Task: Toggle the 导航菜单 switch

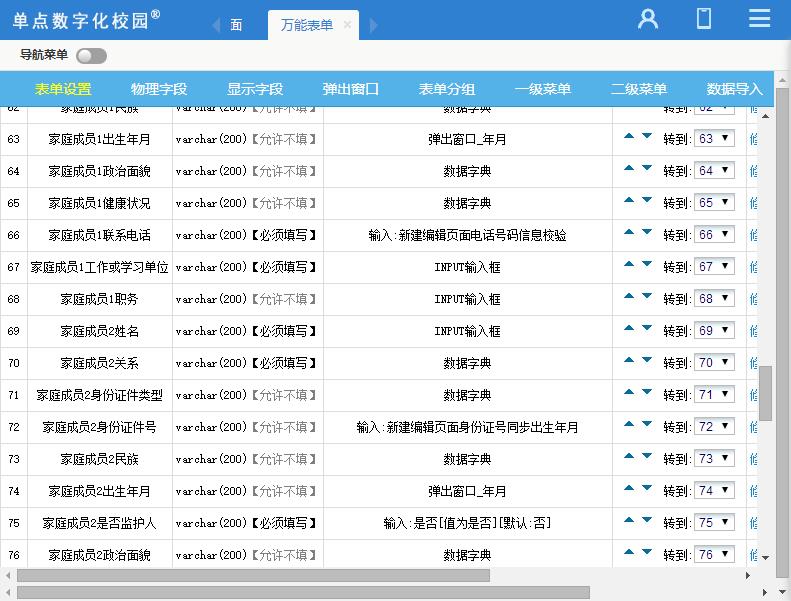Action: point(91,56)
